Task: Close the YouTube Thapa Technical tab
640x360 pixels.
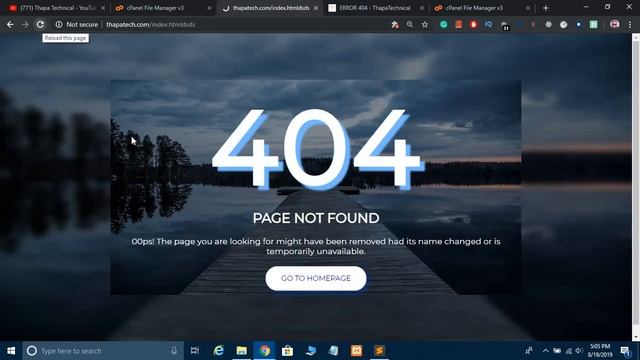Action: (x=103, y=8)
